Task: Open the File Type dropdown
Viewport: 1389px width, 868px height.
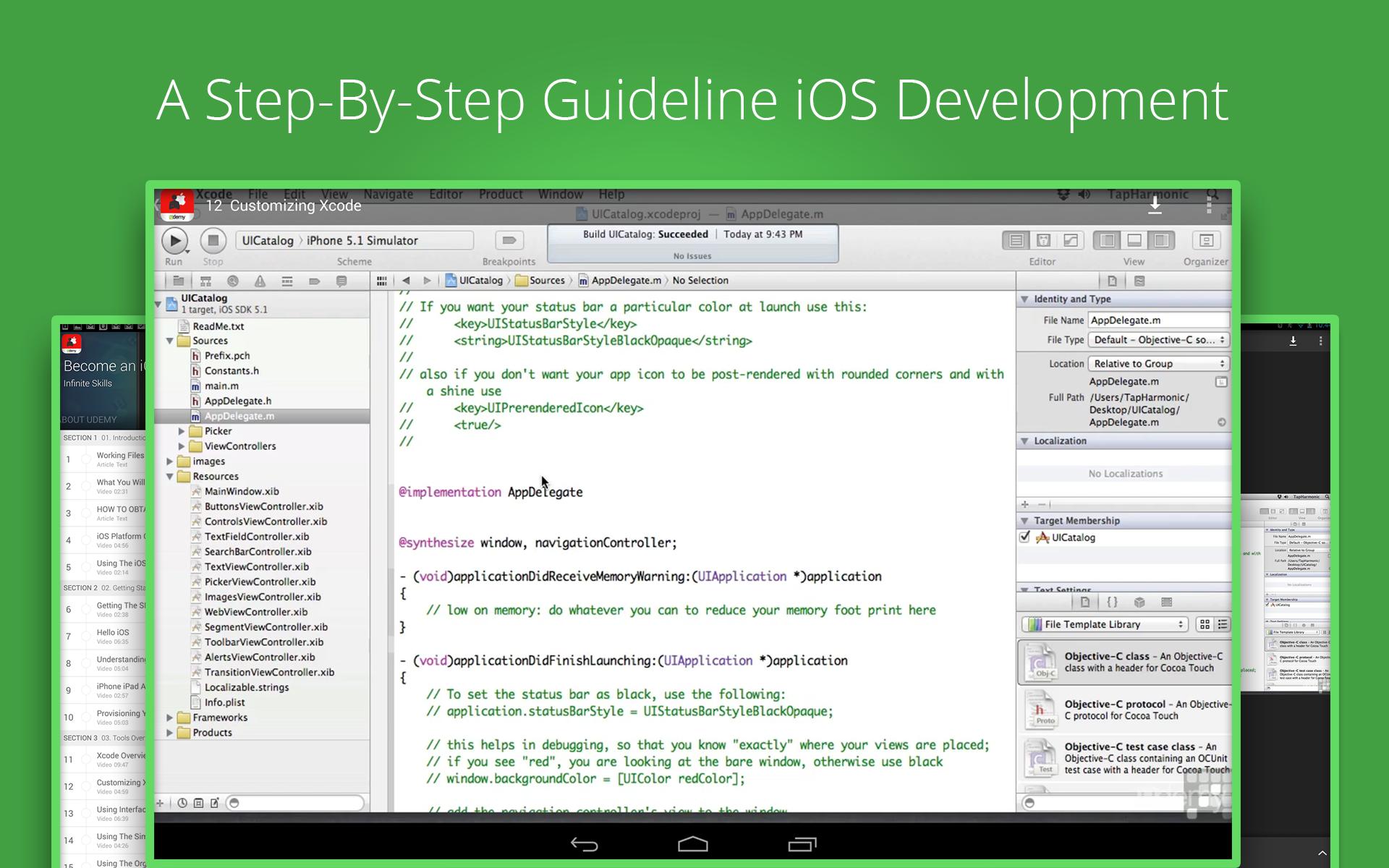Action: 1159,340
